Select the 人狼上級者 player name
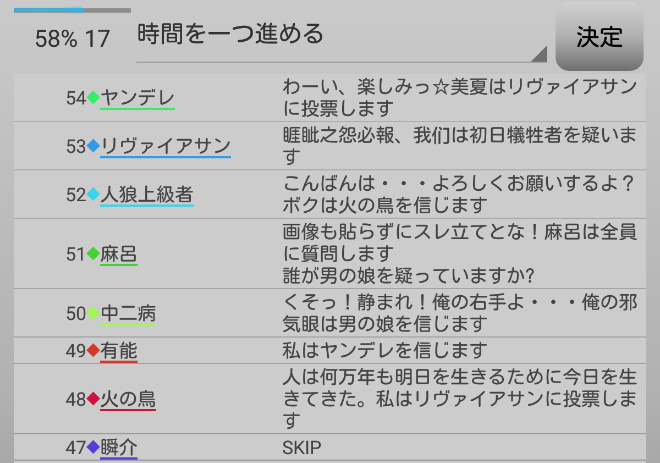 pos(147,195)
